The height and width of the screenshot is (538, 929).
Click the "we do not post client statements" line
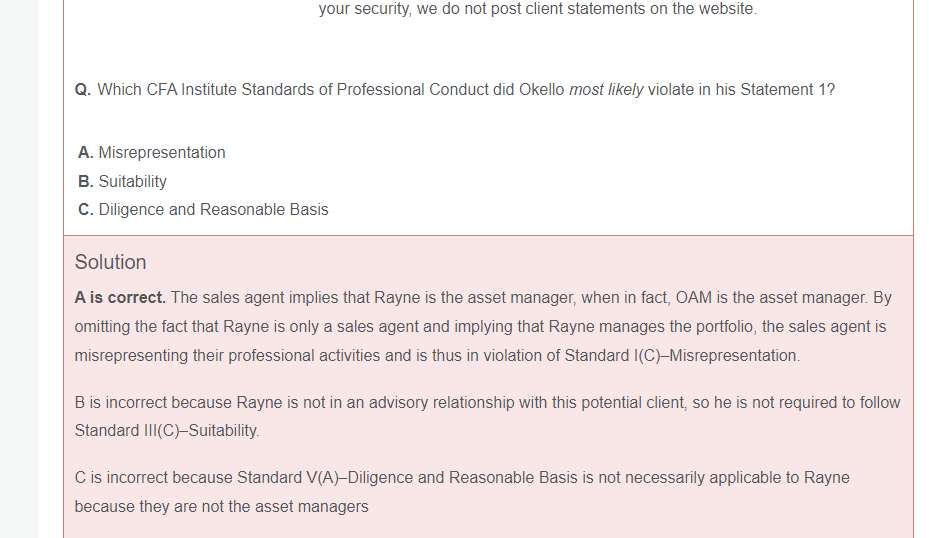point(537,10)
